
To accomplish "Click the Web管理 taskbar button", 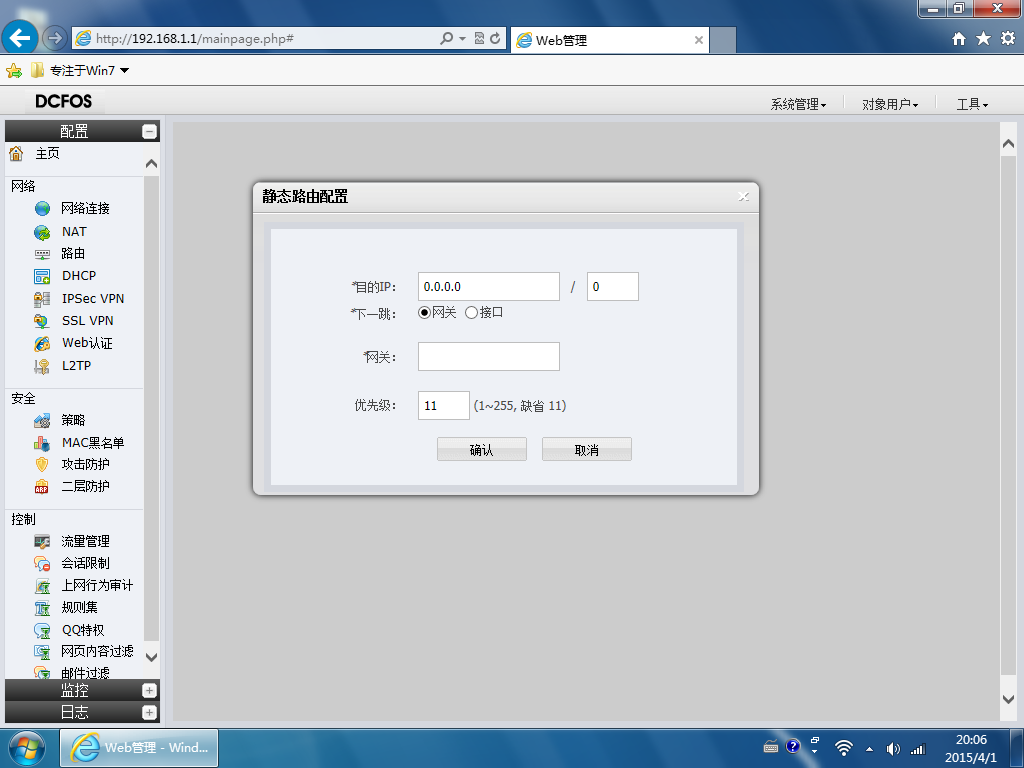I will pos(139,748).
